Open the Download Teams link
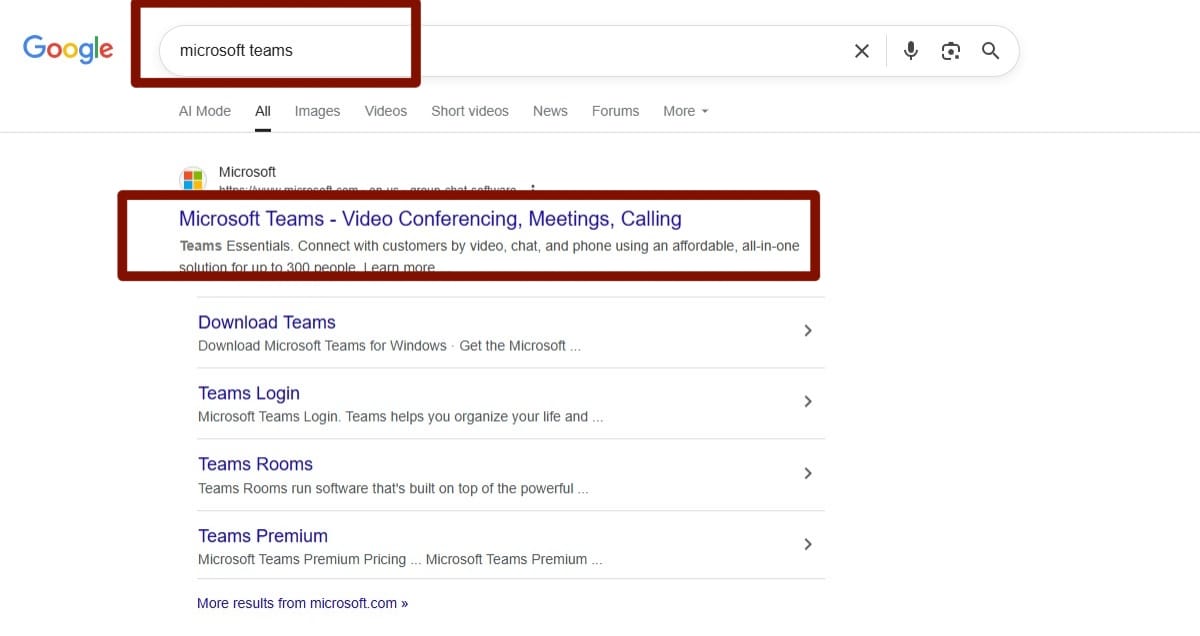The height and width of the screenshot is (636, 1200). tap(266, 322)
